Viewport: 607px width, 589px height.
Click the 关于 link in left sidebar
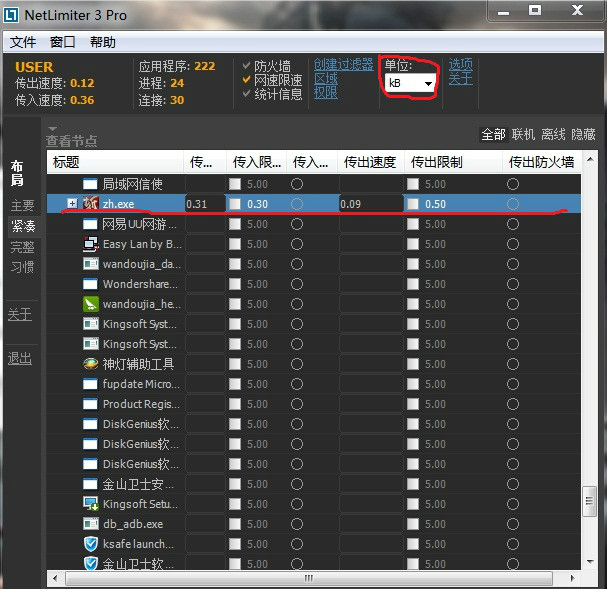point(20,315)
